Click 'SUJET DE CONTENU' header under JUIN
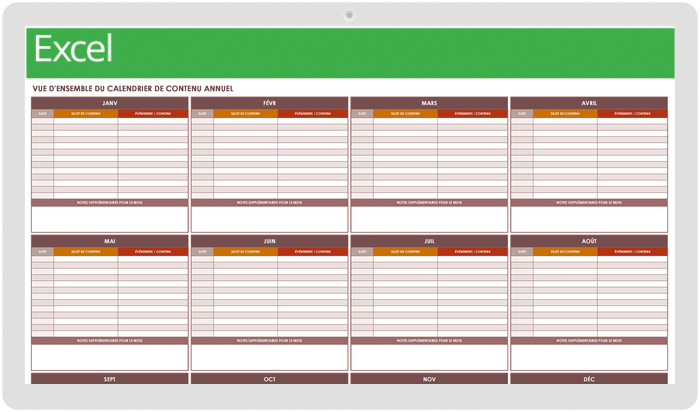This screenshot has height=412, width=700. 246,252
